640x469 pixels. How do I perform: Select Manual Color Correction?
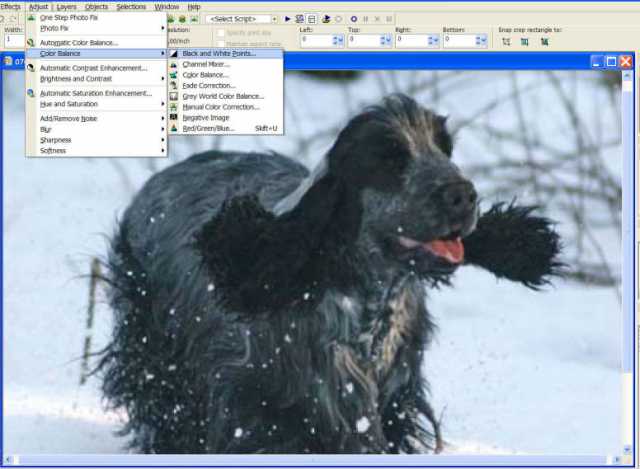(x=225, y=107)
